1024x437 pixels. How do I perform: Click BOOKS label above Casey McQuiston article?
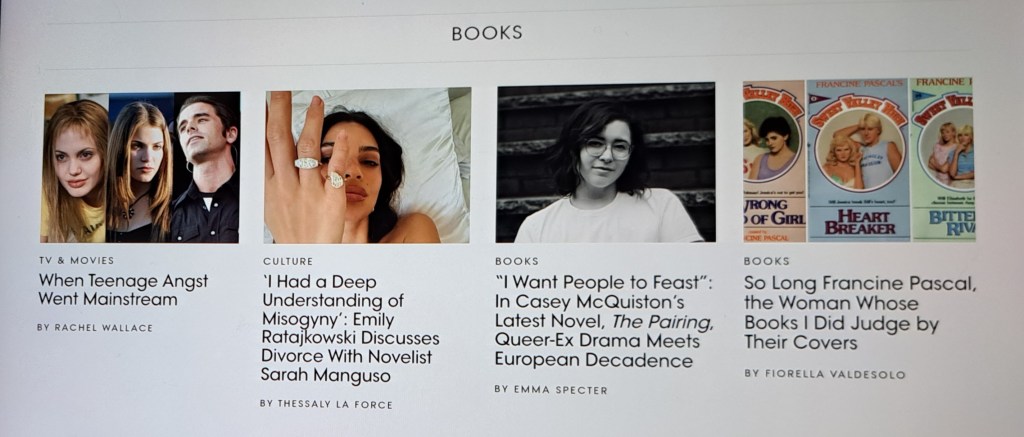tap(517, 261)
